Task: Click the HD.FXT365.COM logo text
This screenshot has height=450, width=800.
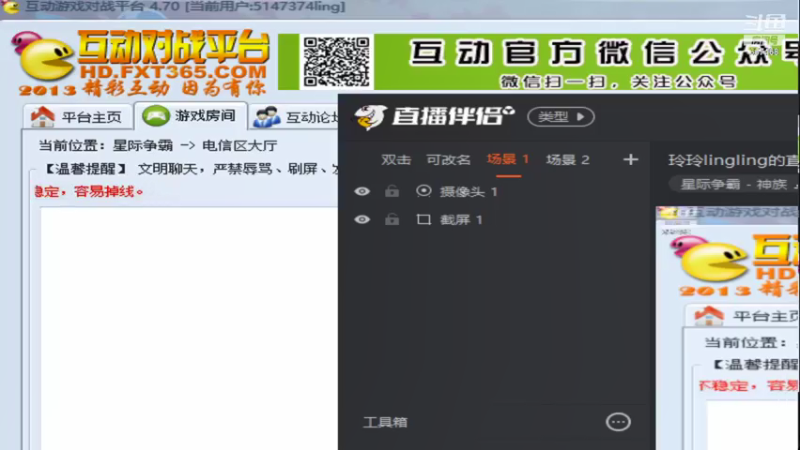Action: 173,72
